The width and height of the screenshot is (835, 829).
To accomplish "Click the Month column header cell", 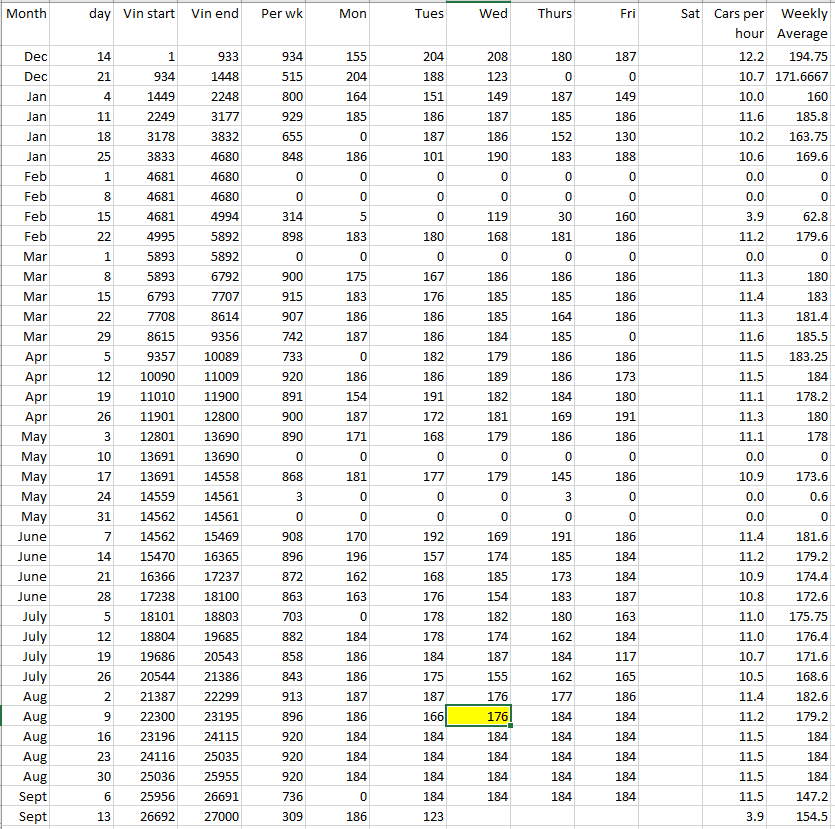I will (x=28, y=15).
